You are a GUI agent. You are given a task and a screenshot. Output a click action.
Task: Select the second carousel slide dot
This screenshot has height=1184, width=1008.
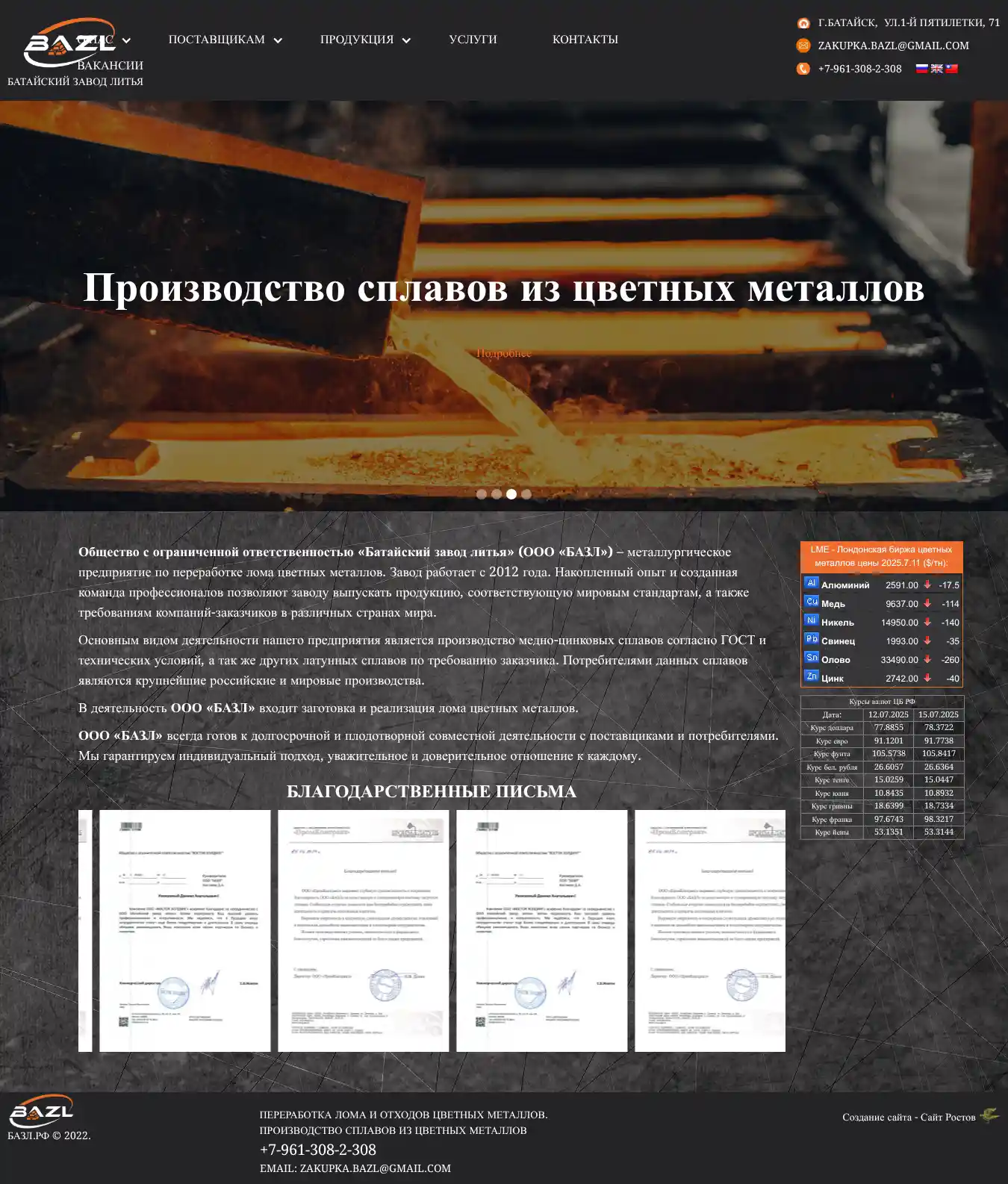[497, 494]
